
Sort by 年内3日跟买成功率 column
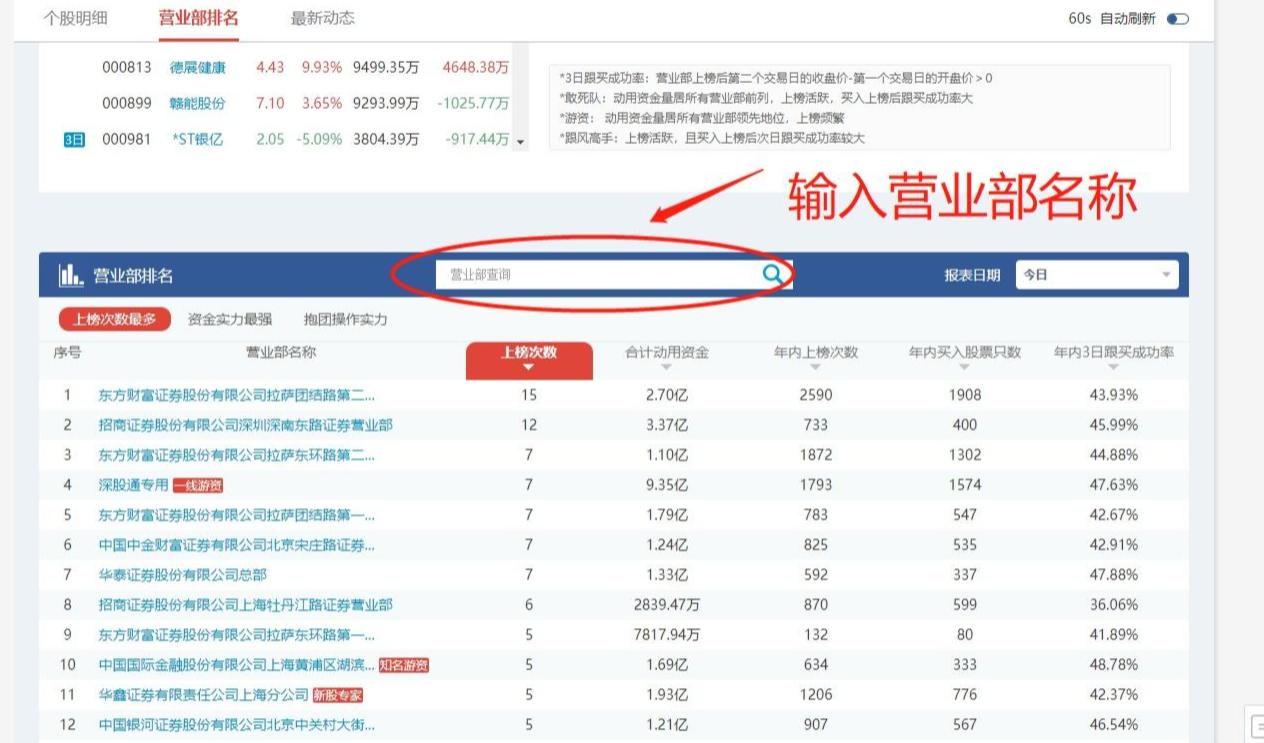(1114, 358)
